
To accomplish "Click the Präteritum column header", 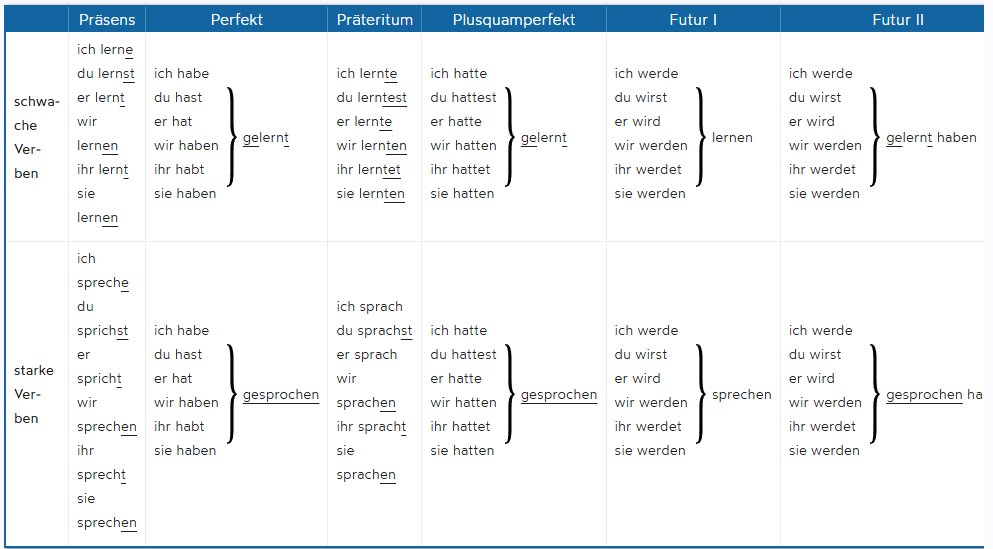I will tap(374, 20).
